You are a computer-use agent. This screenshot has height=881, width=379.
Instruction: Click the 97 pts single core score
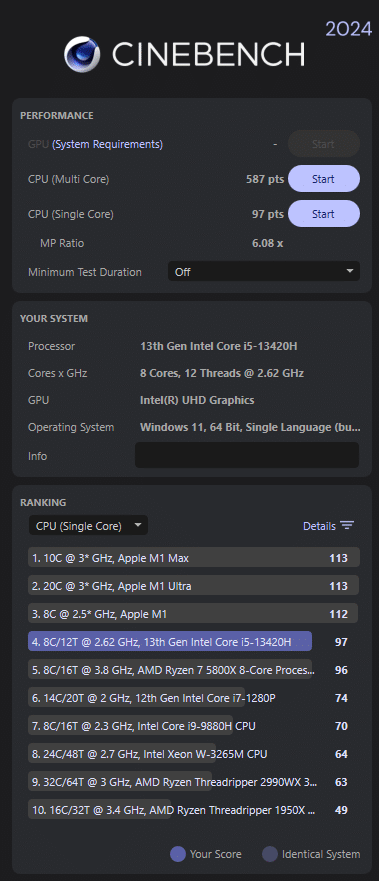(x=268, y=214)
